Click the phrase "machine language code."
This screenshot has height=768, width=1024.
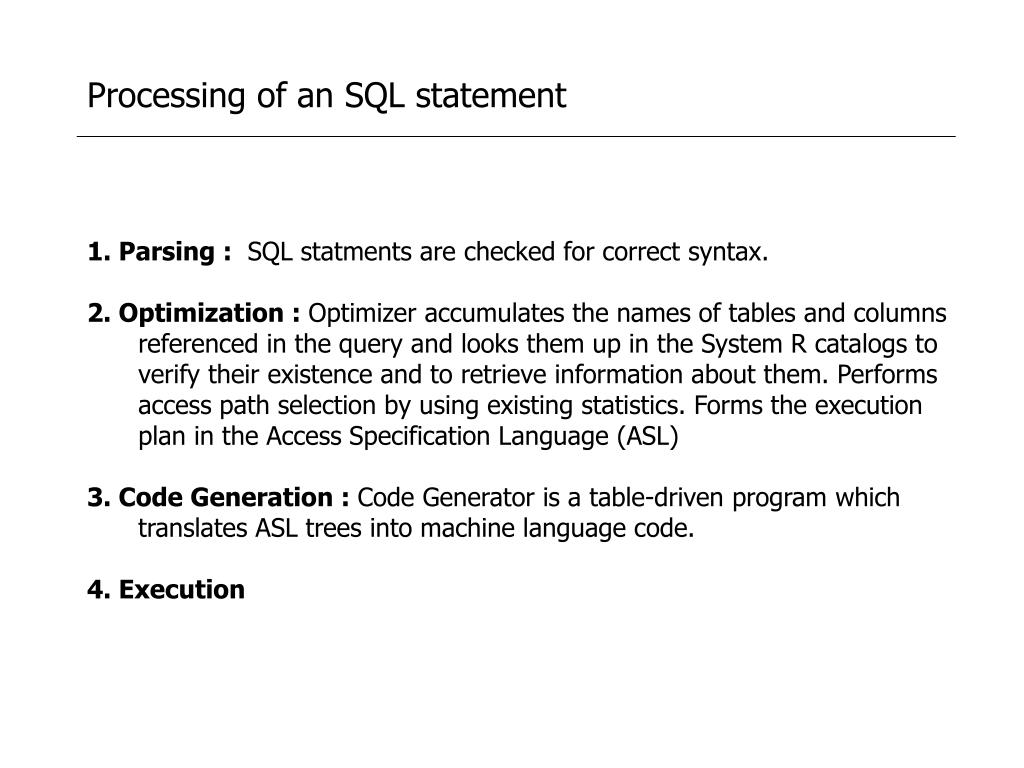coord(557,528)
